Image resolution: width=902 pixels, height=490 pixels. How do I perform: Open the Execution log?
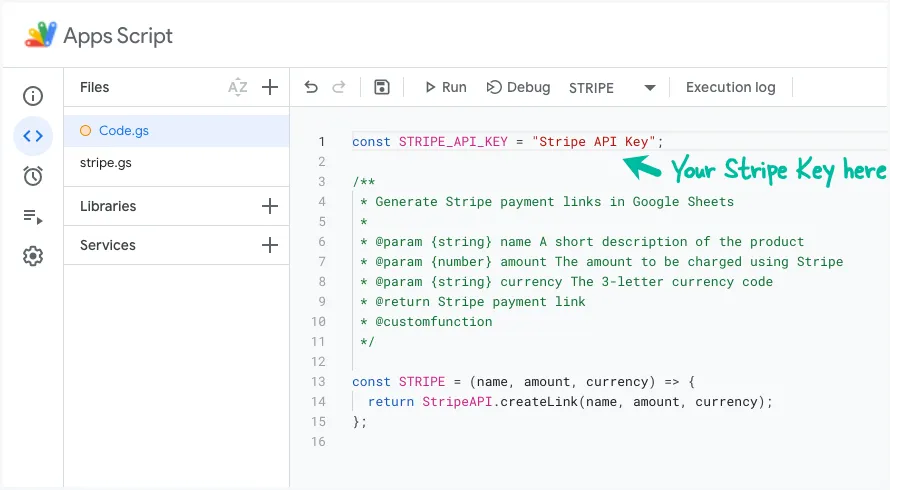pyautogui.click(x=731, y=87)
